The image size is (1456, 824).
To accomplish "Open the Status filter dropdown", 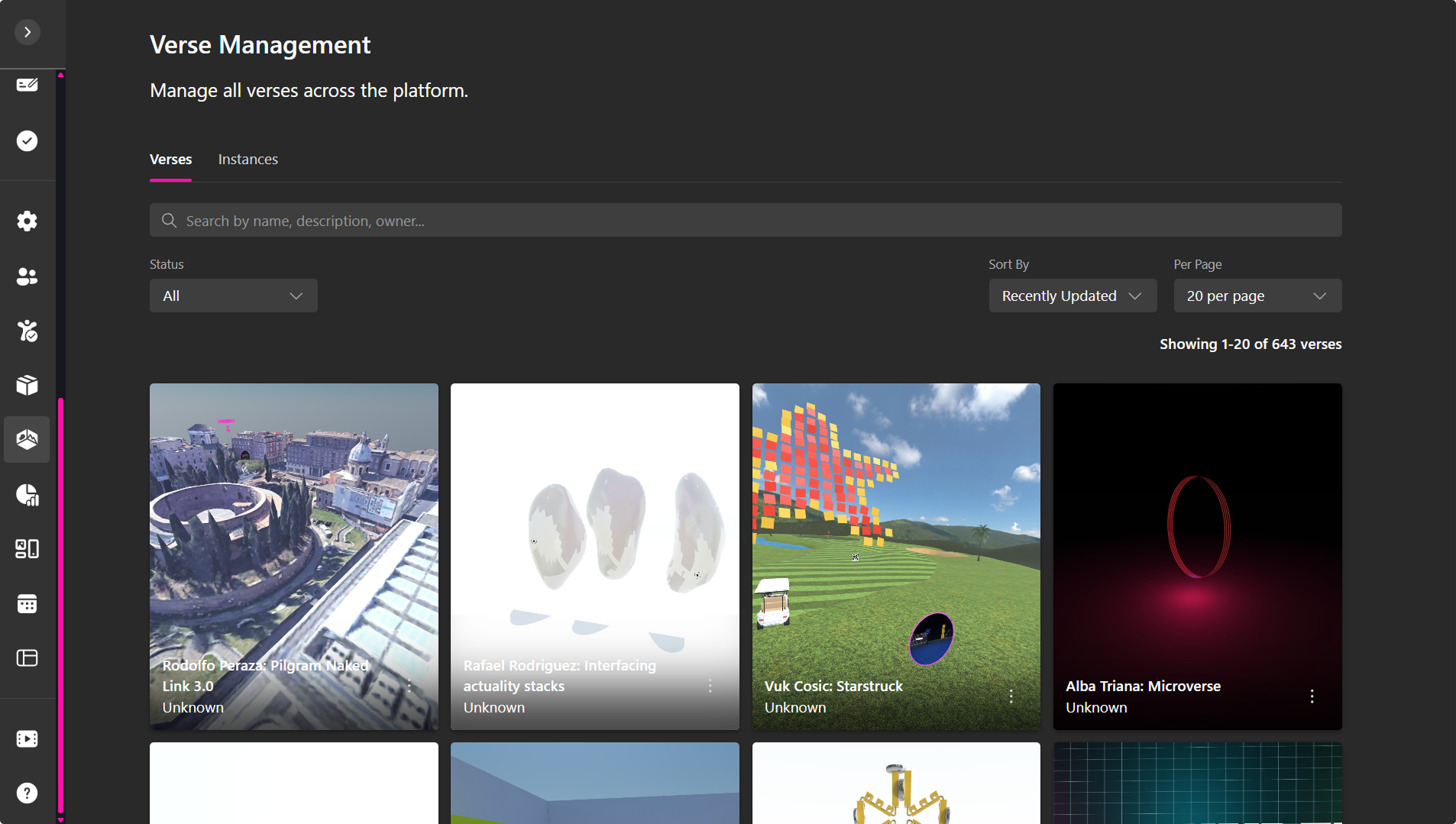I will point(233,296).
